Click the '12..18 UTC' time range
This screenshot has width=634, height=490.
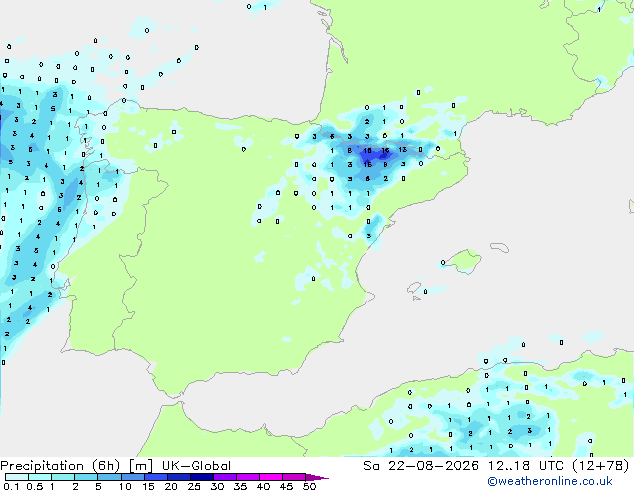[526, 466]
